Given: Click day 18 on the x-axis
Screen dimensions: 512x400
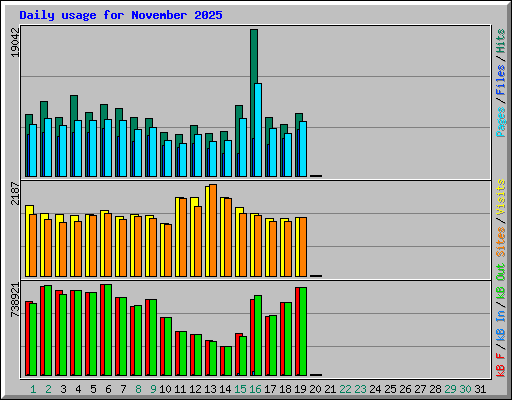Looking at the screenshot, I should [x=285, y=389].
